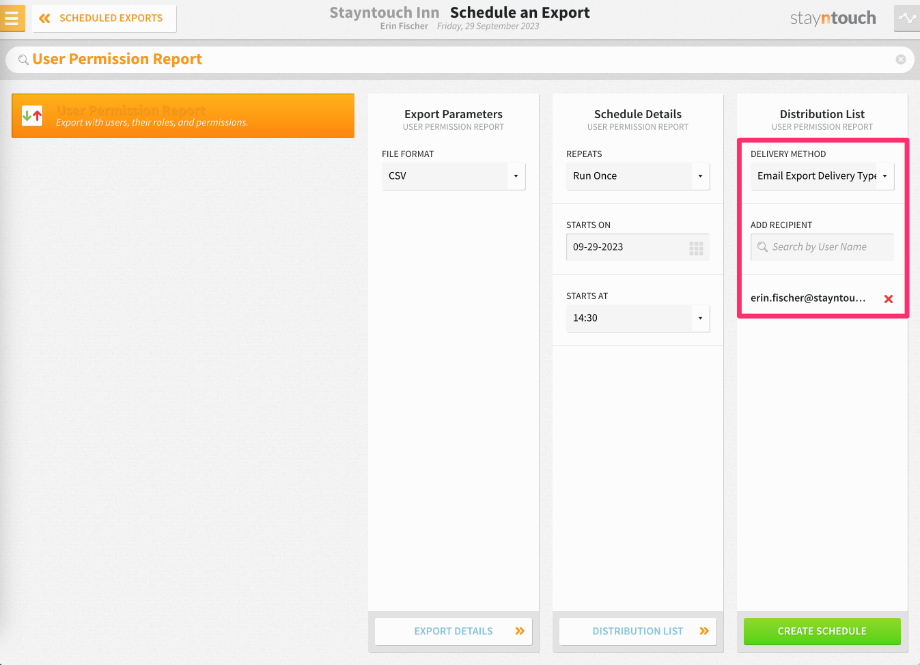Viewport: 920px width, 665px height.
Task: Click the Distribution List button
Action: (638, 631)
